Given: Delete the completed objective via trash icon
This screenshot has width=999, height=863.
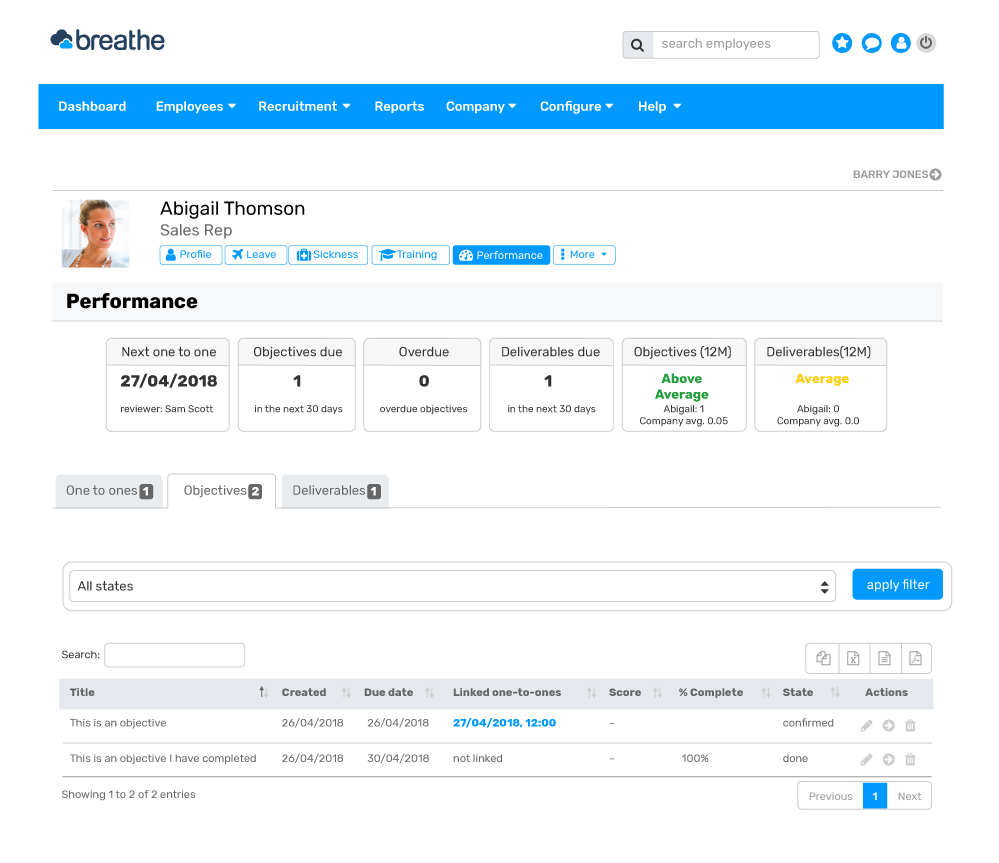Looking at the screenshot, I should 910,760.
